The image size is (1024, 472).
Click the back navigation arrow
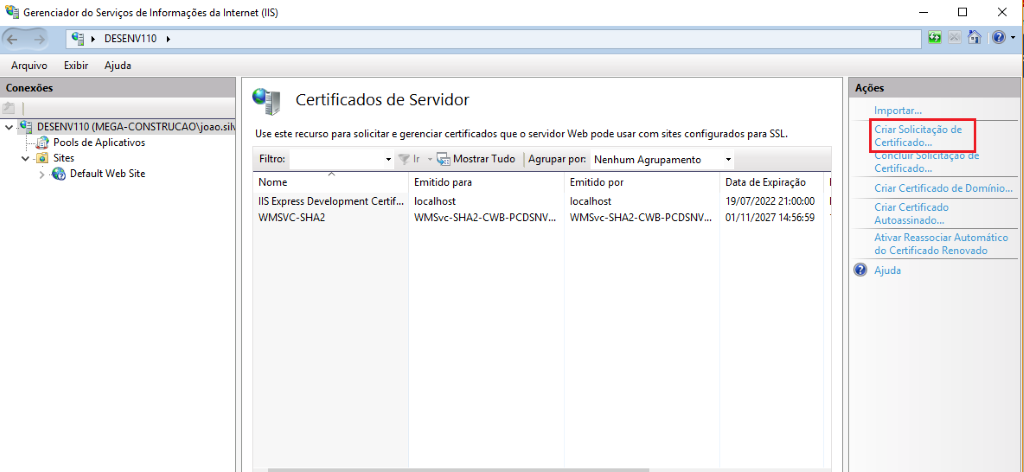[x=14, y=38]
